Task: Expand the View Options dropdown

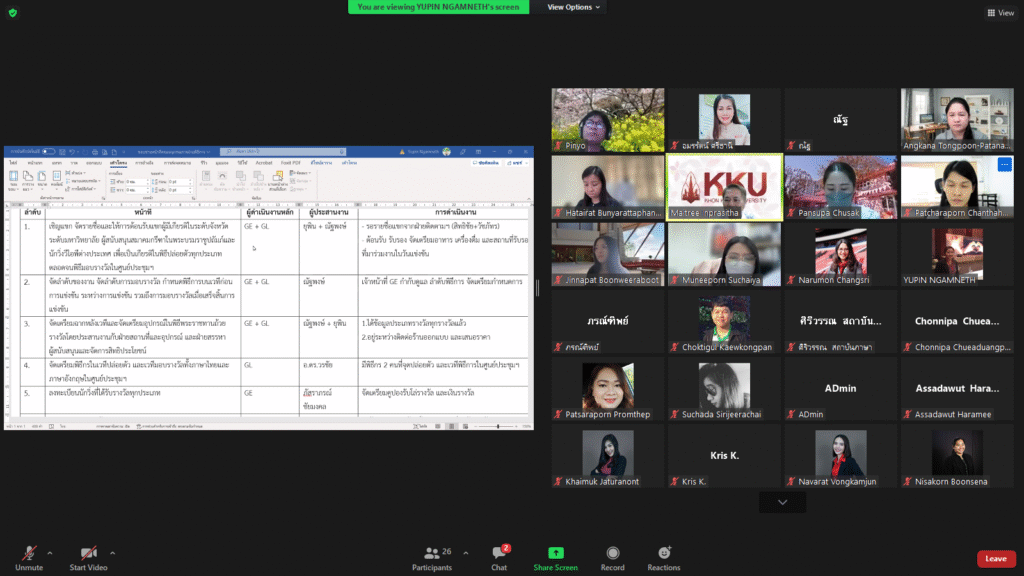Action: click(574, 7)
